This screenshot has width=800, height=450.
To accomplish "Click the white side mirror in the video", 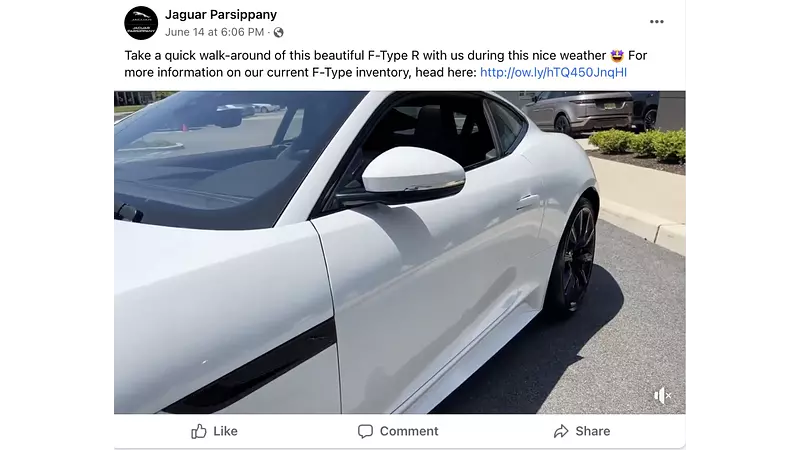I will tap(413, 170).
